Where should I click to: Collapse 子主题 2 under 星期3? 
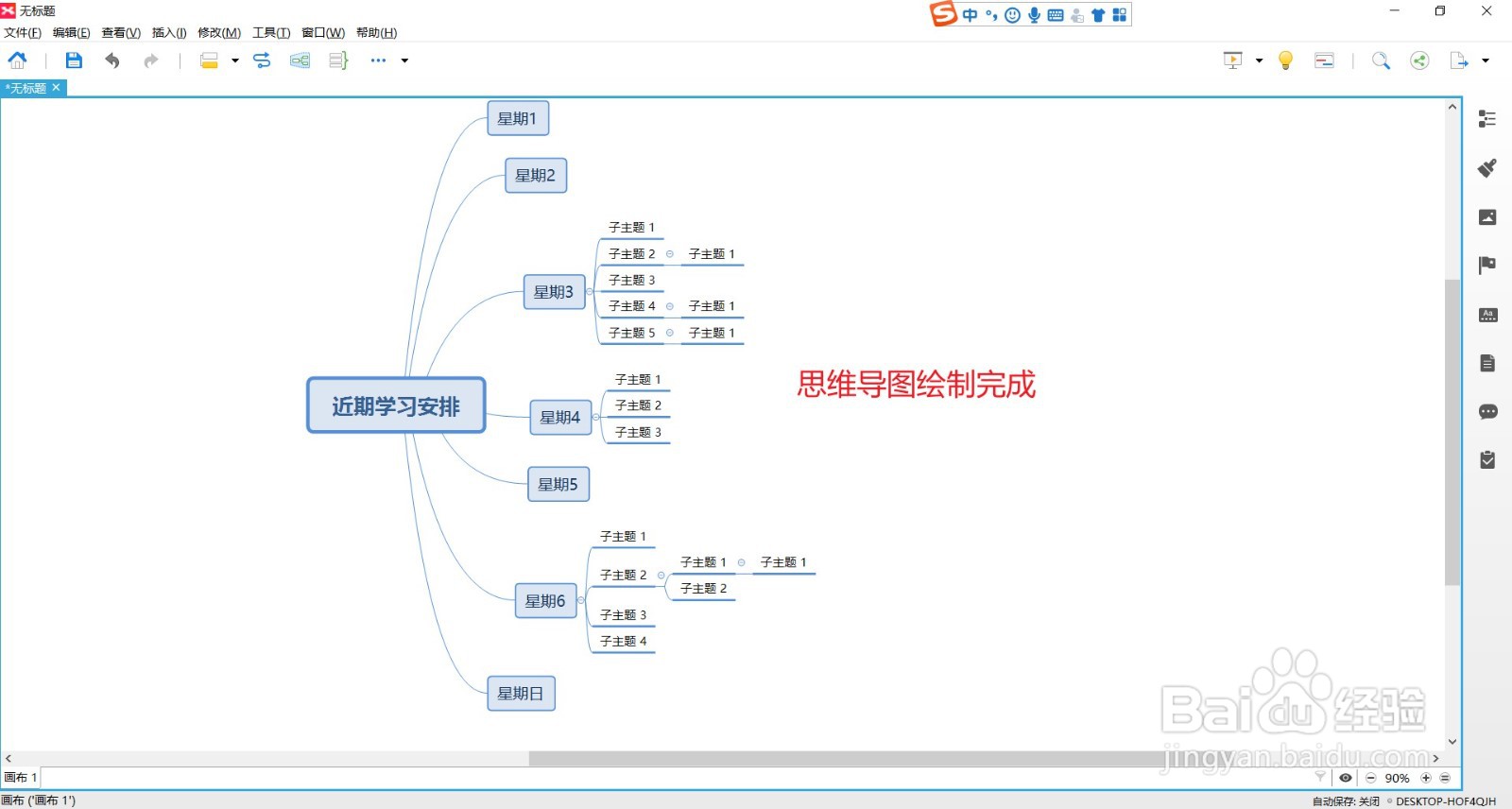point(670,254)
